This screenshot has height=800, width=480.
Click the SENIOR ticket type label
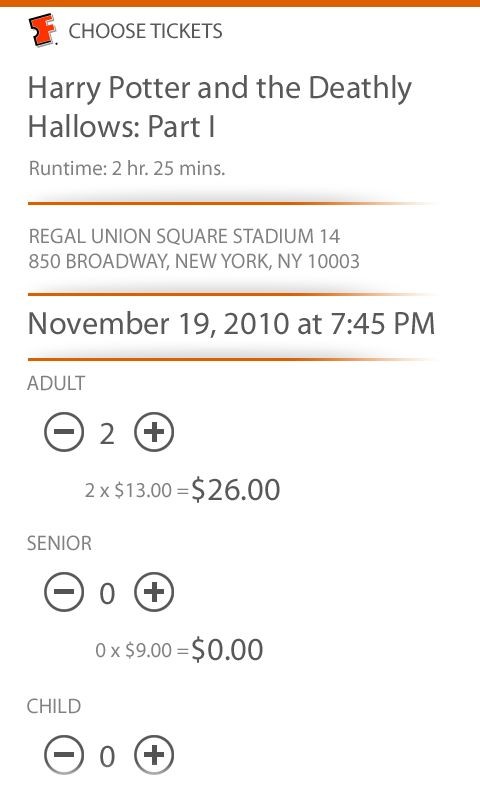[x=59, y=543]
